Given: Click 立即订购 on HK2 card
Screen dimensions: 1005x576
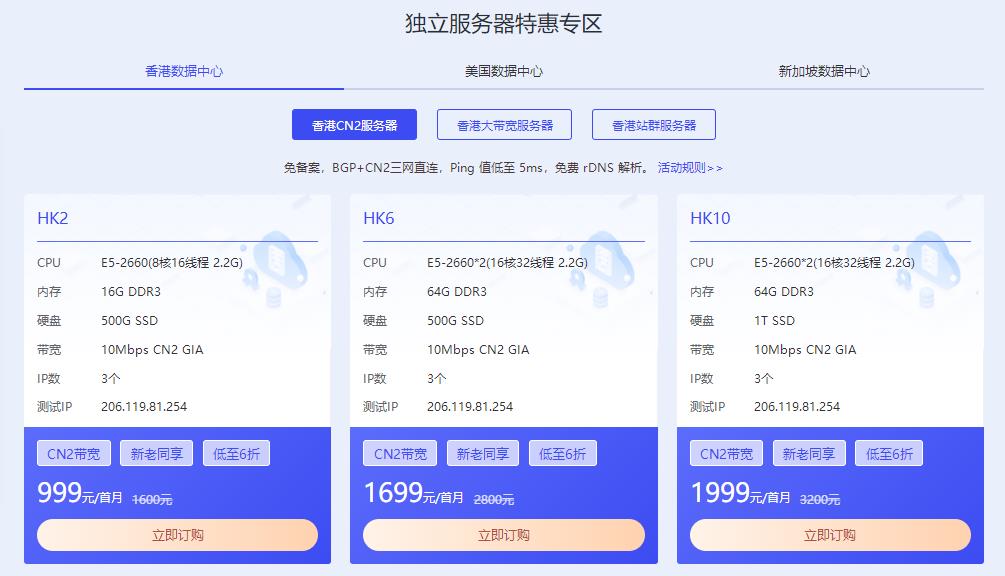Looking at the screenshot, I should point(178,535).
